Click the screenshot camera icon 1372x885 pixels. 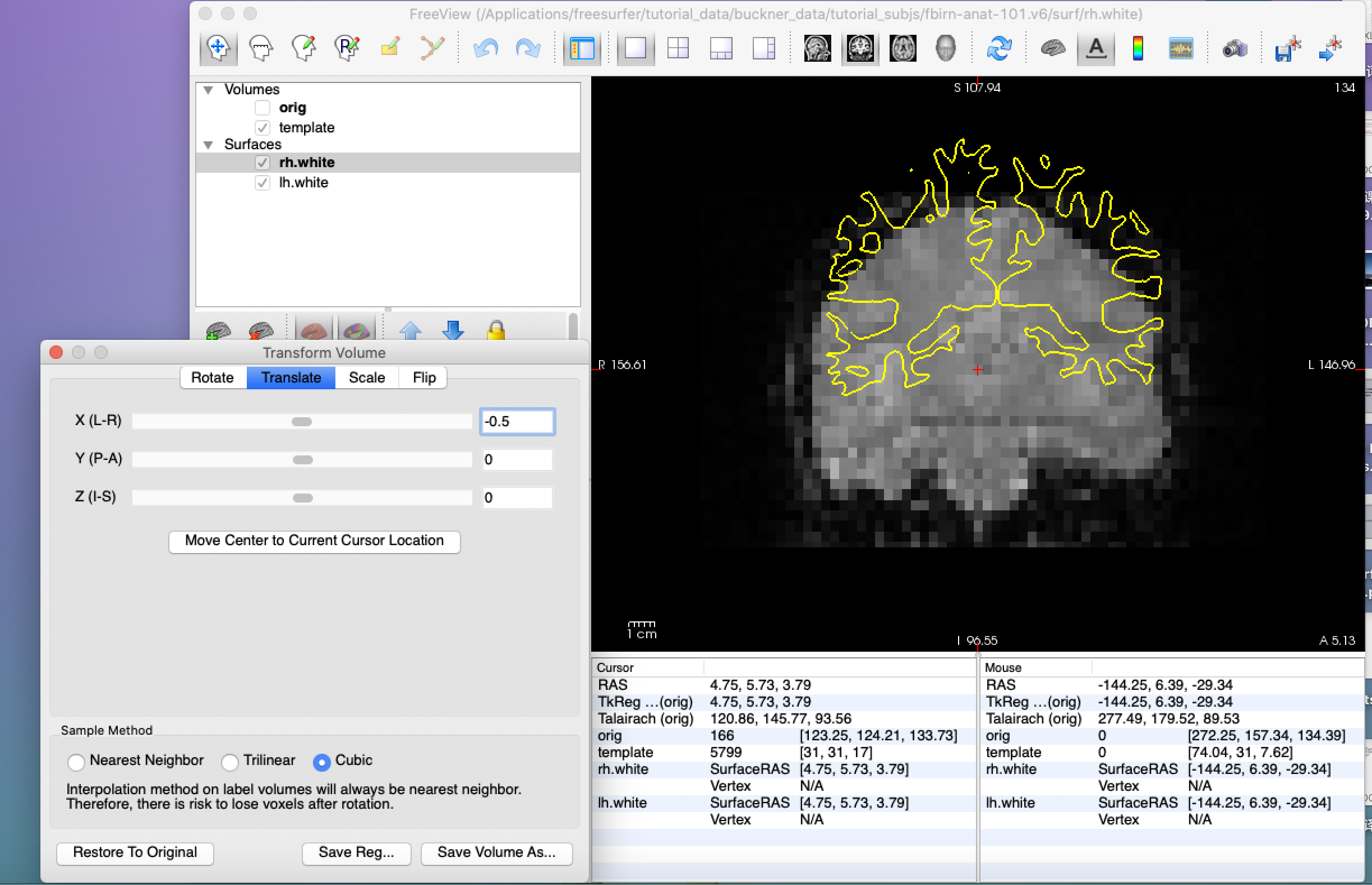pos(1234,49)
